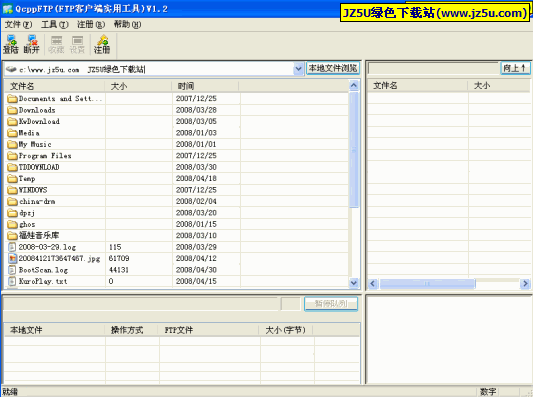Viewport: 533px width, 397px height.
Task: Open the 注册(R) menu
Action: coord(91,24)
